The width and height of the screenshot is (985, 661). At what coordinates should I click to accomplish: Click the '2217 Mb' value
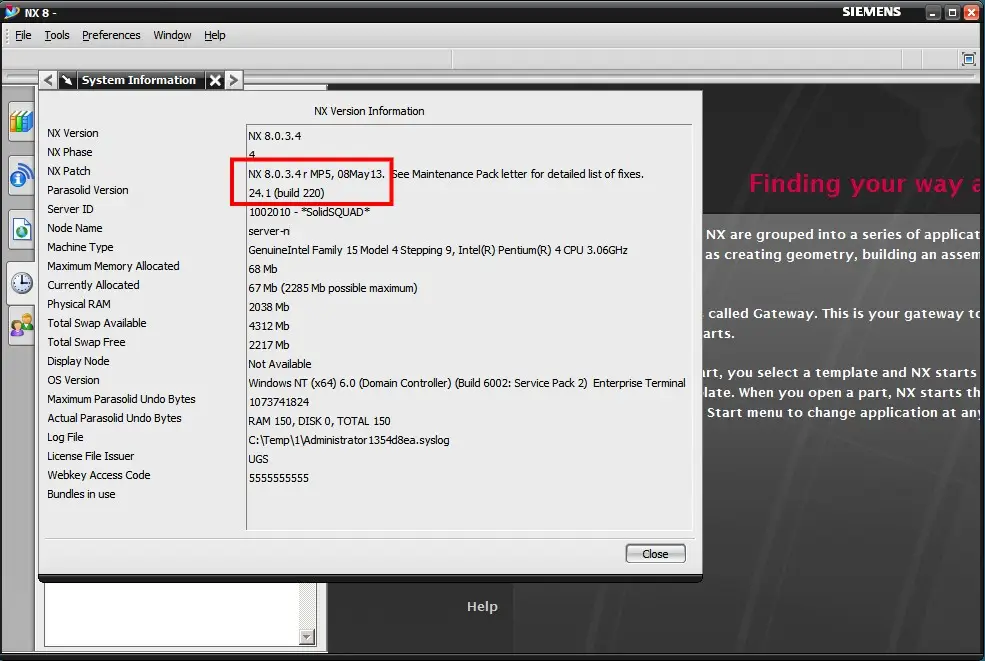point(269,345)
